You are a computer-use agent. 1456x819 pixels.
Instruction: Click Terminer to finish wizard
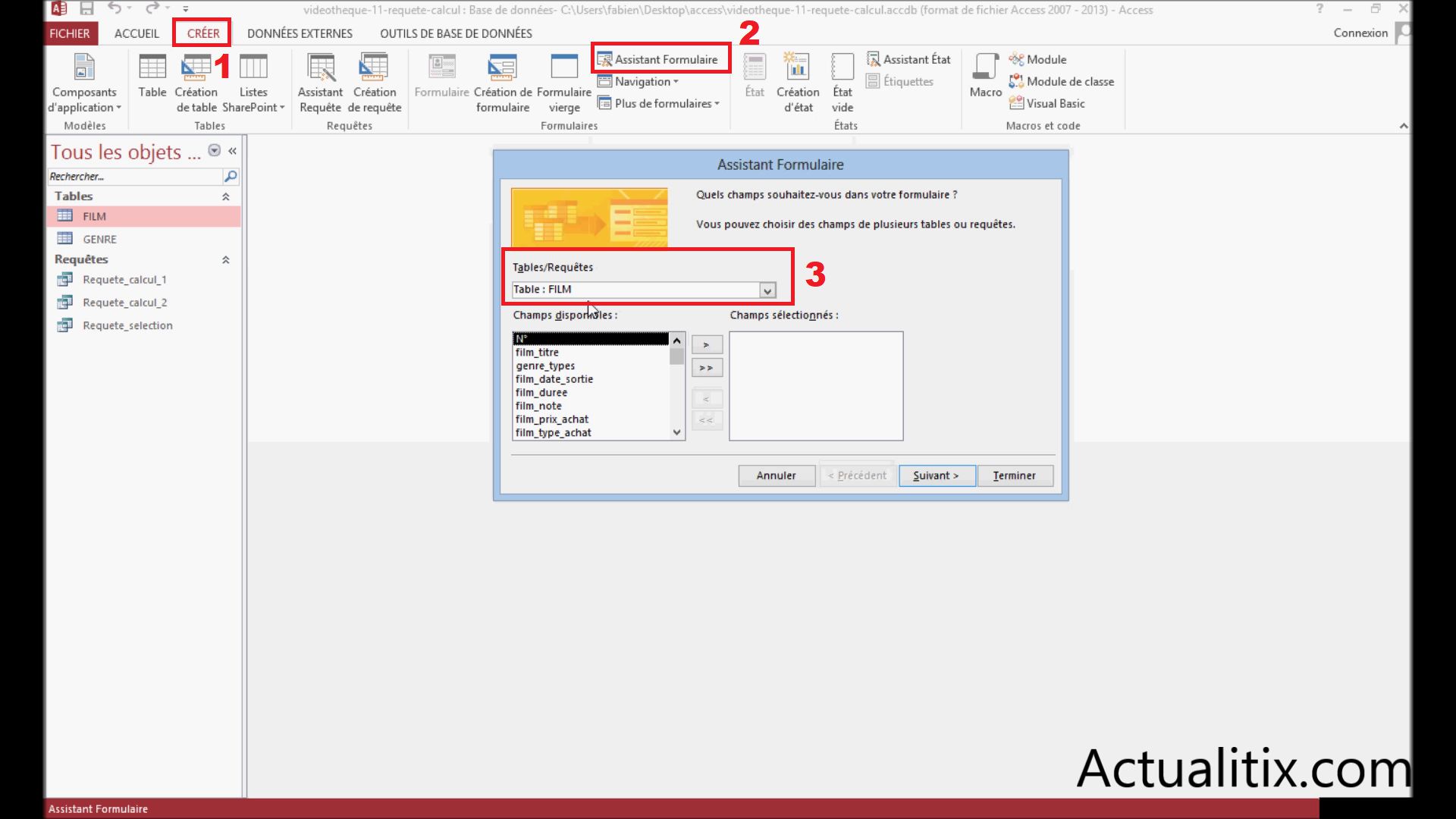click(1015, 475)
